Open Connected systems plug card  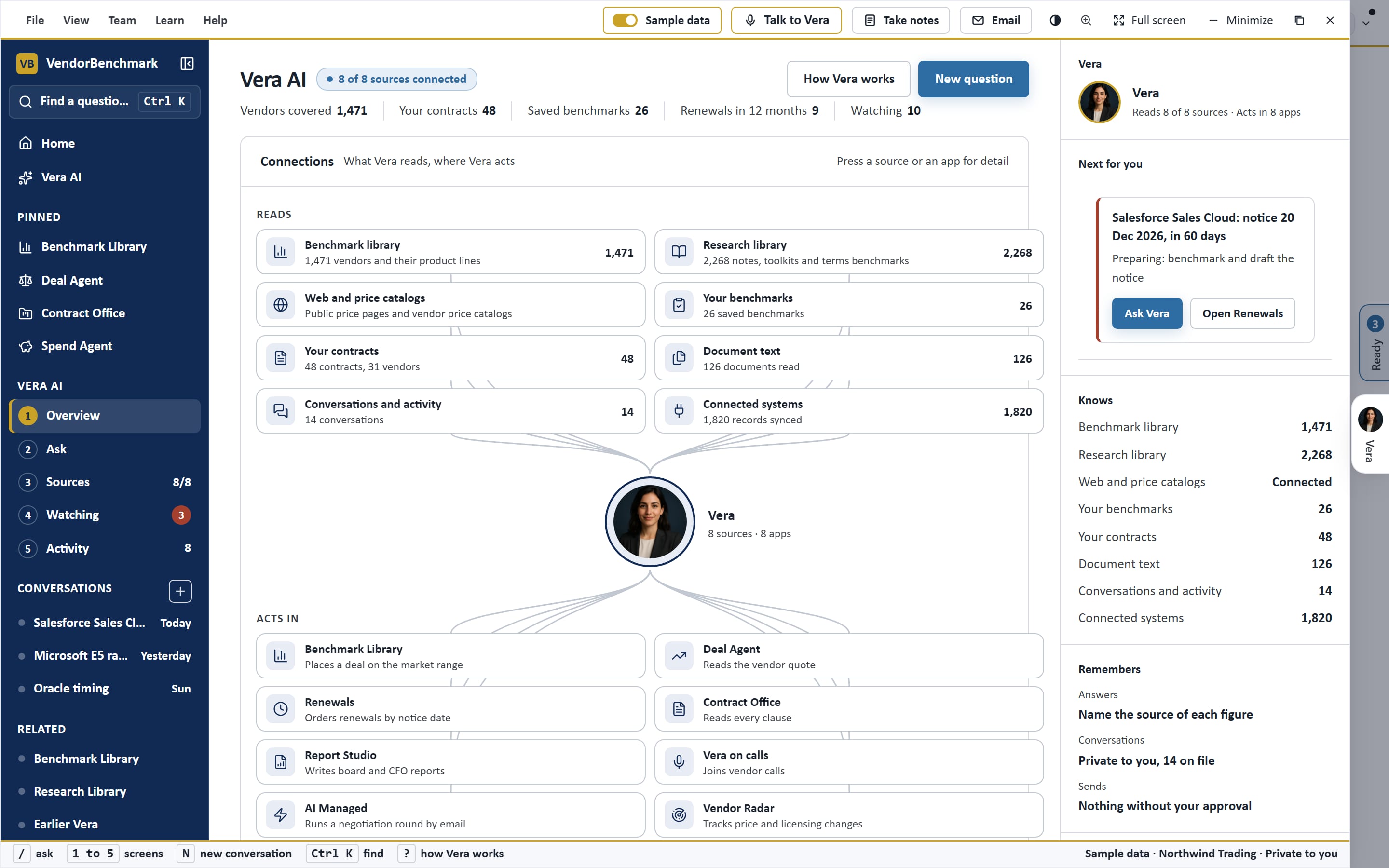click(x=849, y=411)
